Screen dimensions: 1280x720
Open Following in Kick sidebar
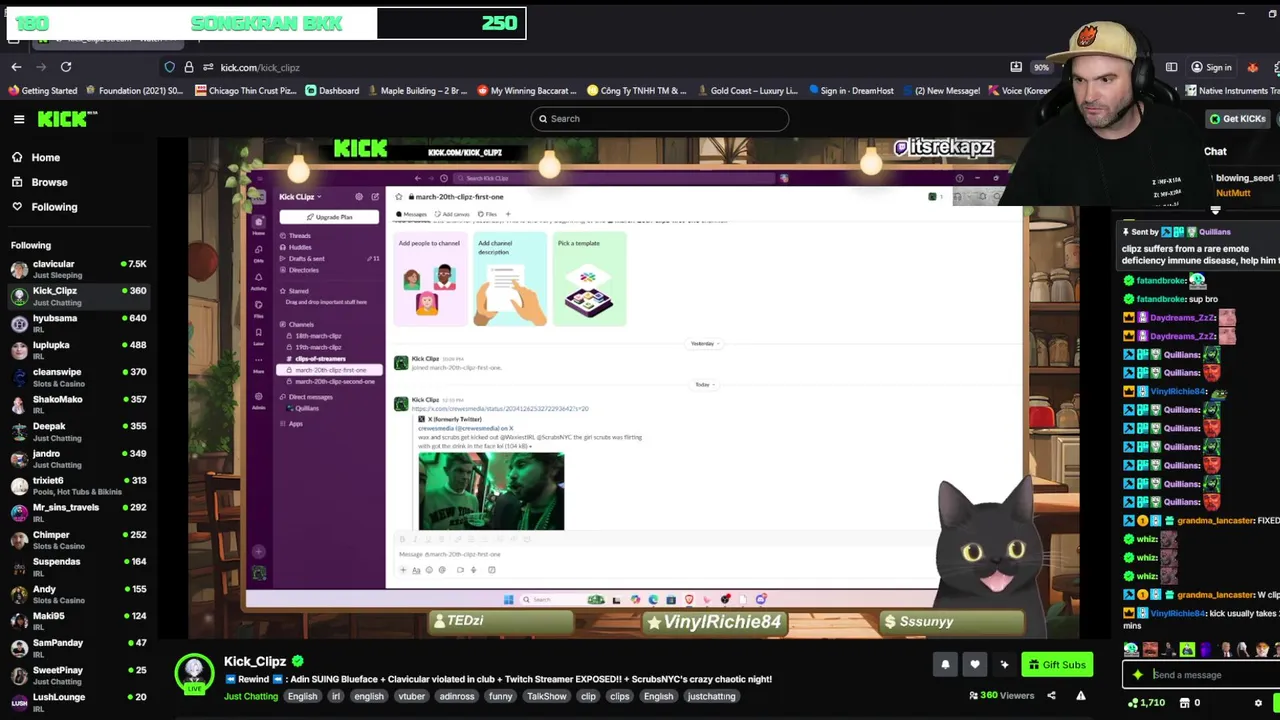[x=54, y=207]
